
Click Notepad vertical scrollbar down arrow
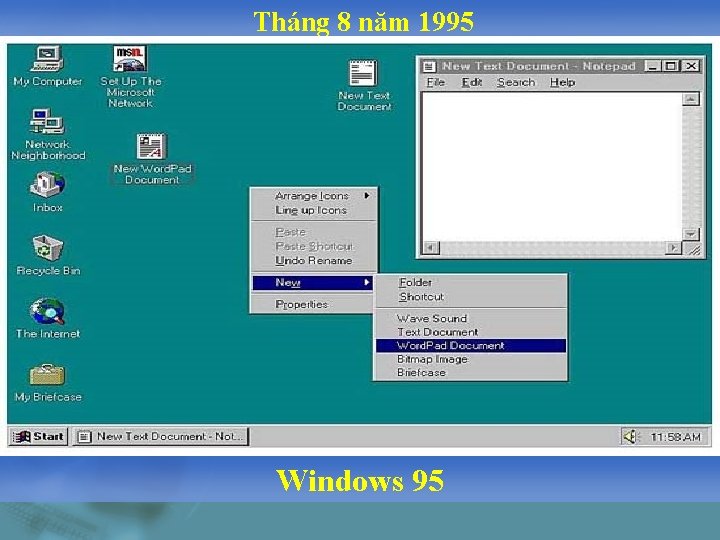tap(691, 234)
